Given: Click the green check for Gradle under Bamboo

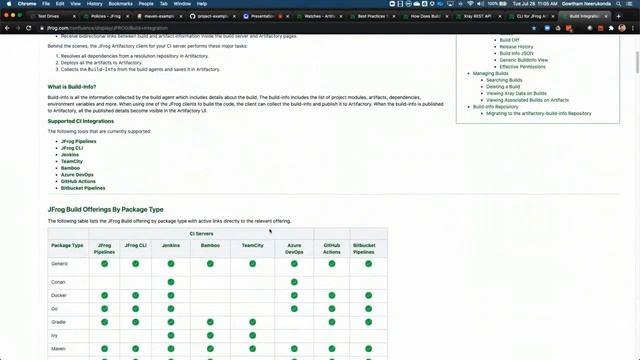Looking at the screenshot, I should [210, 322].
